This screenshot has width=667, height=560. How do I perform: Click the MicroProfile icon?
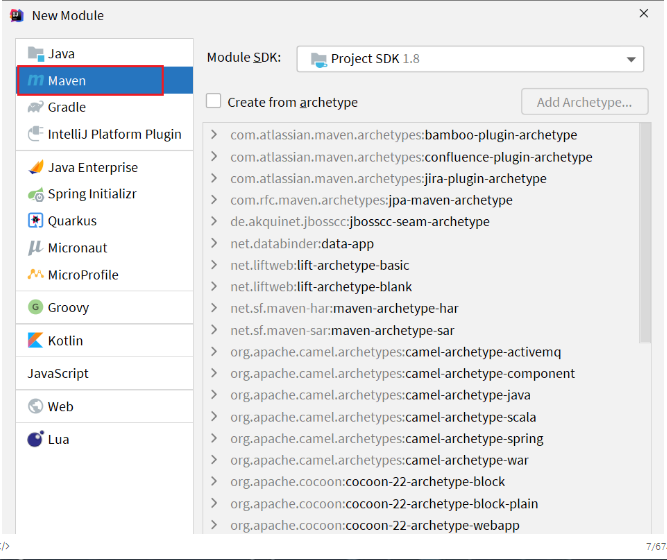point(36,274)
